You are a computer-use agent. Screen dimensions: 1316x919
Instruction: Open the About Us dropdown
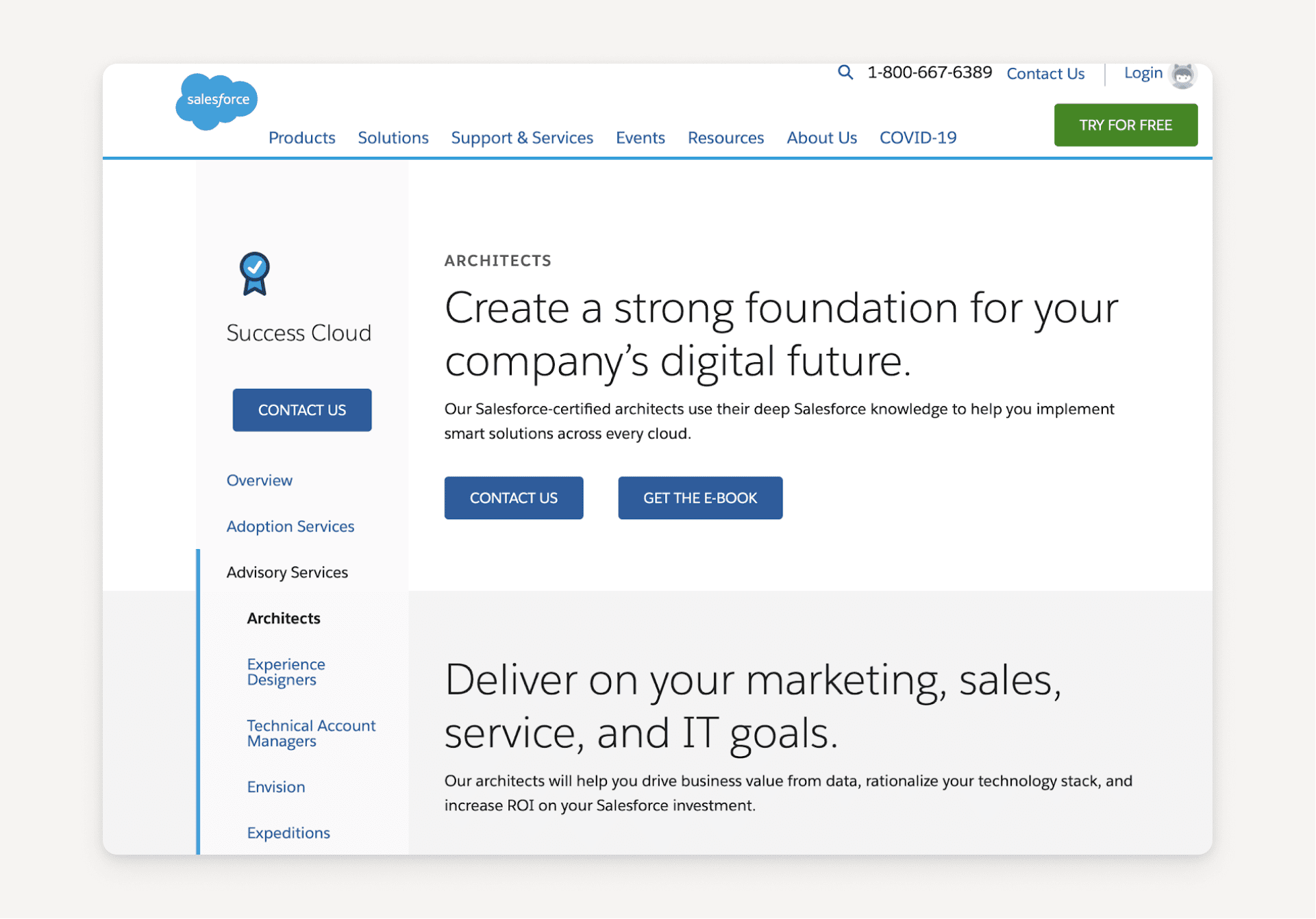821,137
